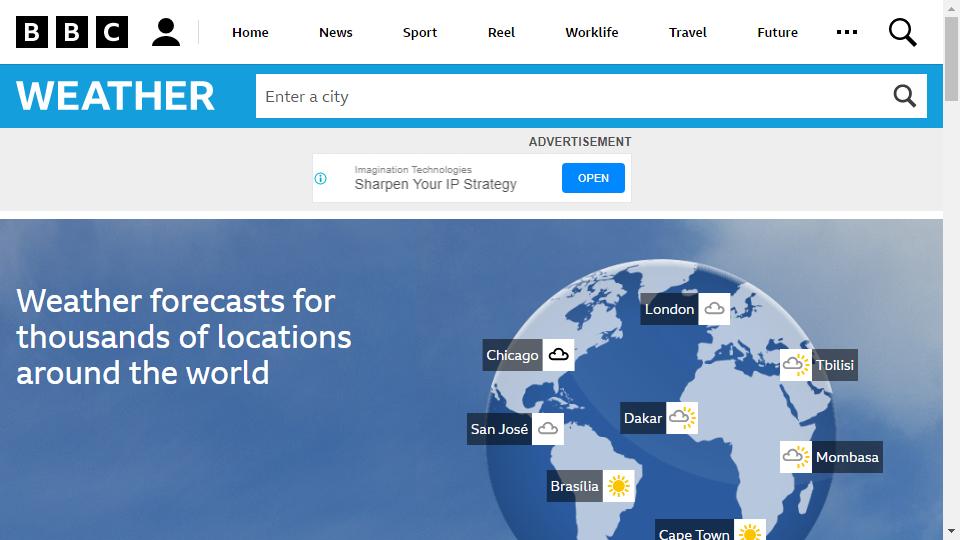Click Mombasa's sunny intervals icon
Image resolution: width=960 pixels, height=540 pixels.
tap(795, 457)
